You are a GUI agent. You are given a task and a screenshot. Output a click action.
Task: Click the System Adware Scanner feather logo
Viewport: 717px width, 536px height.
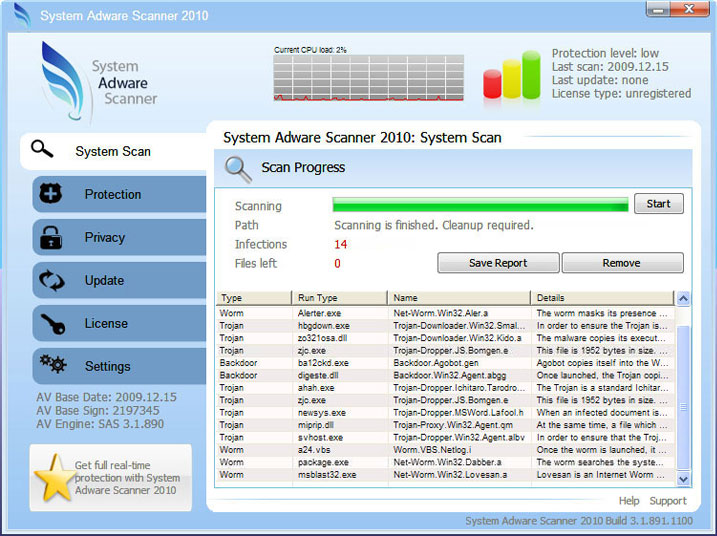[63, 81]
